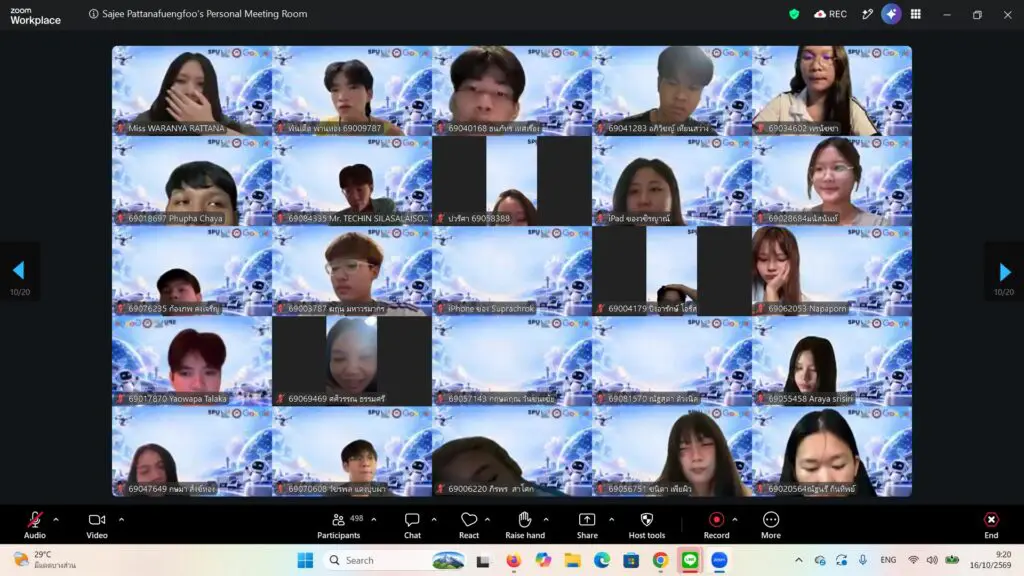Toggle the Video camera button
The width and height of the screenshot is (1024, 576).
pyautogui.click(x=97, y=525)
